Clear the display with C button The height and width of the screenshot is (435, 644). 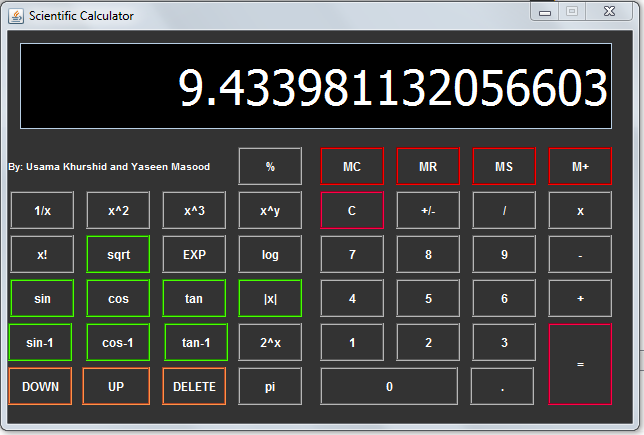tap(352, 210)
